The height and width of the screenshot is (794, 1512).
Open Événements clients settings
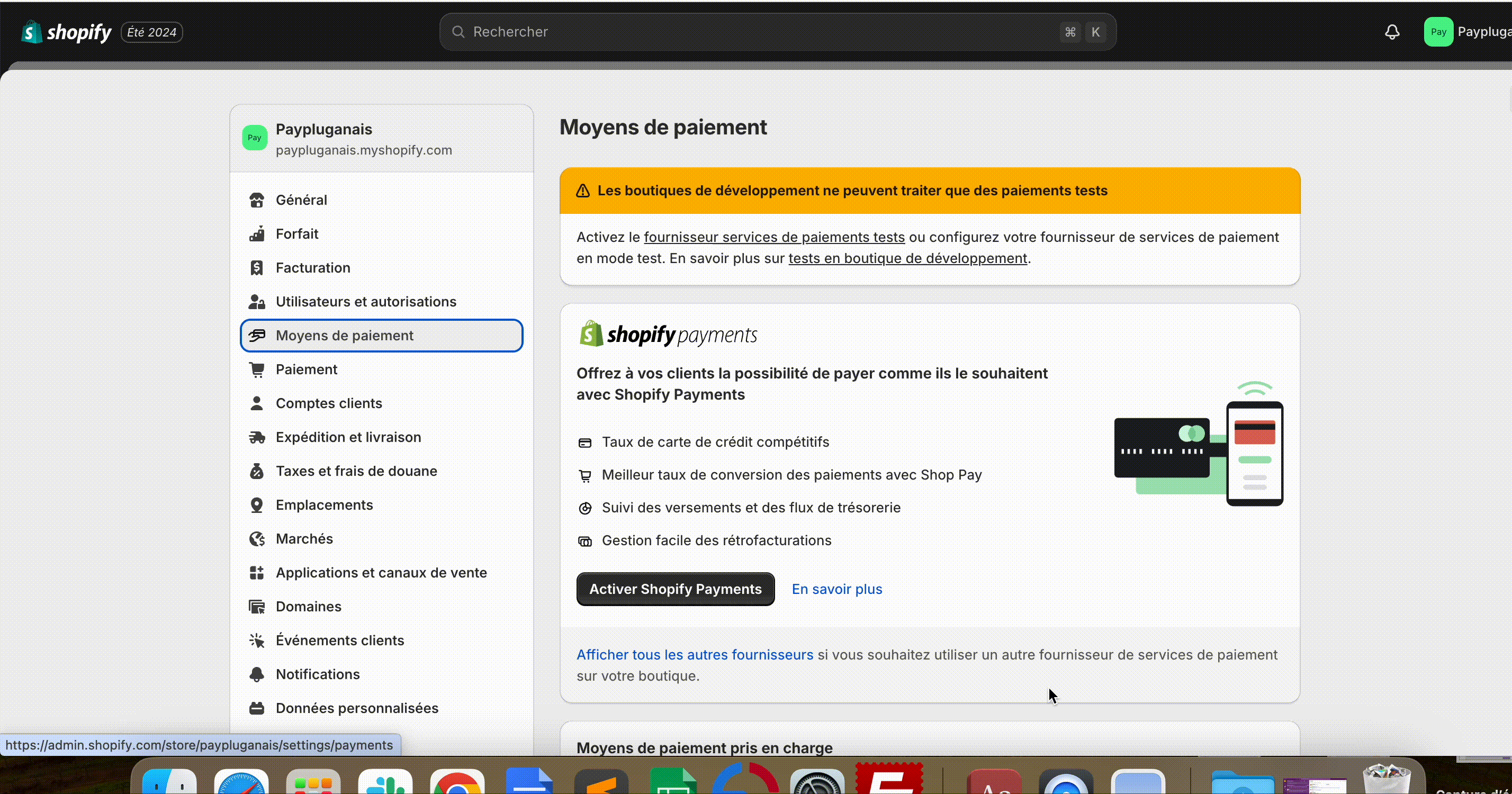tap(382, 640)
